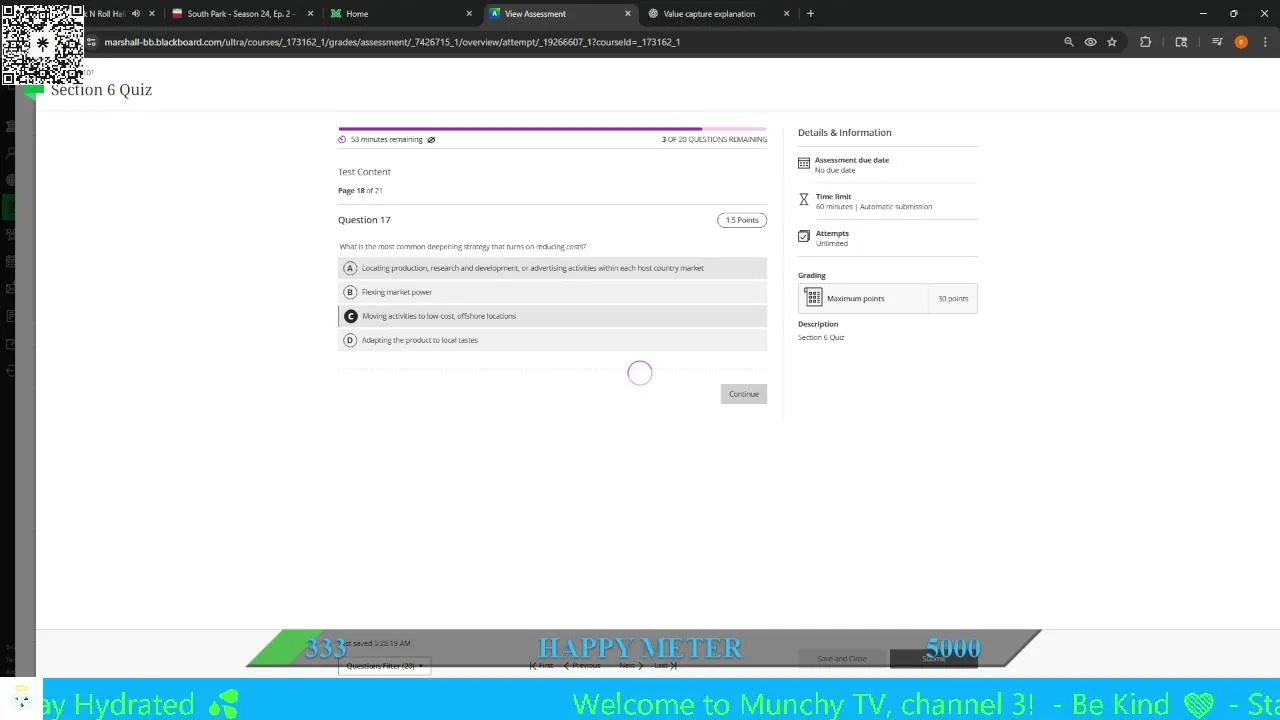Click the eye icon in address bar
The width and height of the screenshot is (1280, 720).
(x=1090, y=42)
